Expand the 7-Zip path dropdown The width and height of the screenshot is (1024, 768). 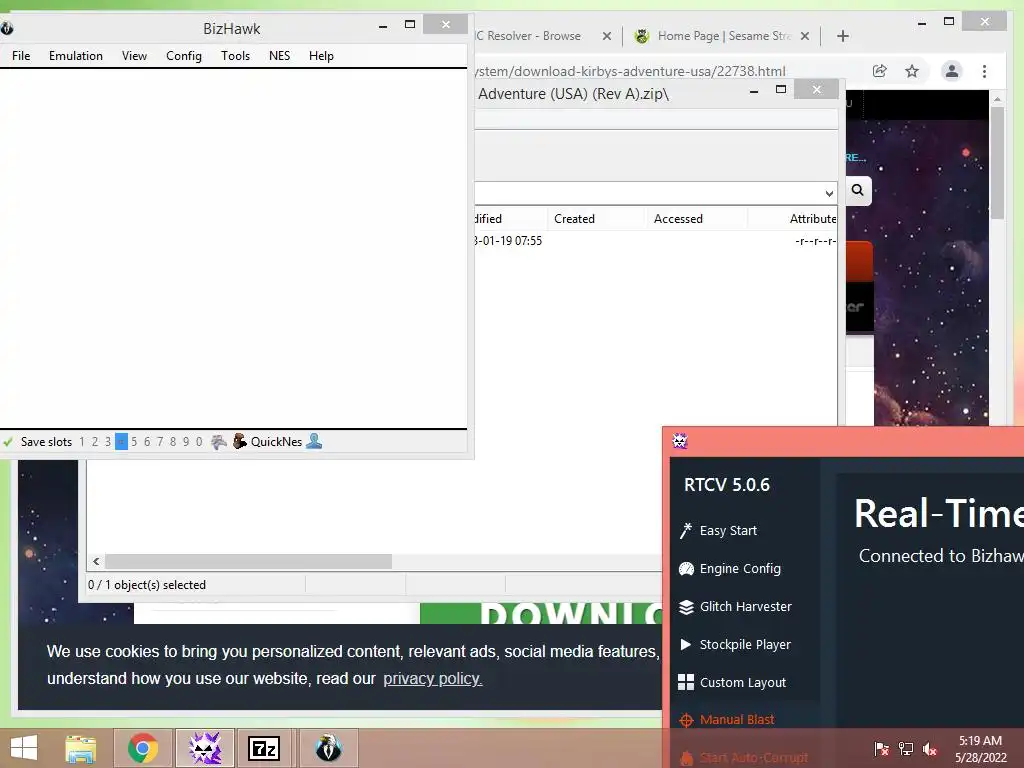[829, 193]
